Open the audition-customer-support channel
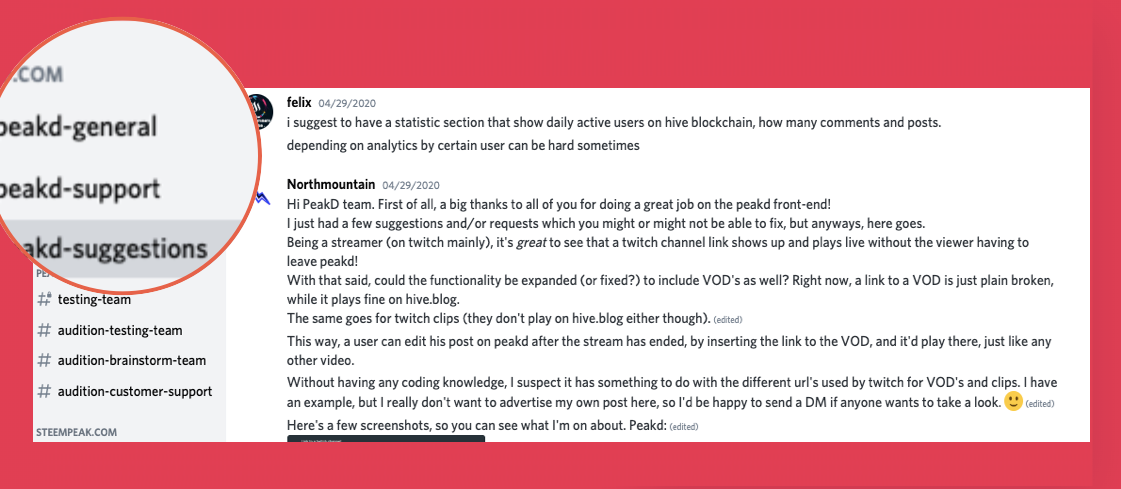The width and height of the screenshot is (1121, 489). pyautogui.click(x=135, y=391)
